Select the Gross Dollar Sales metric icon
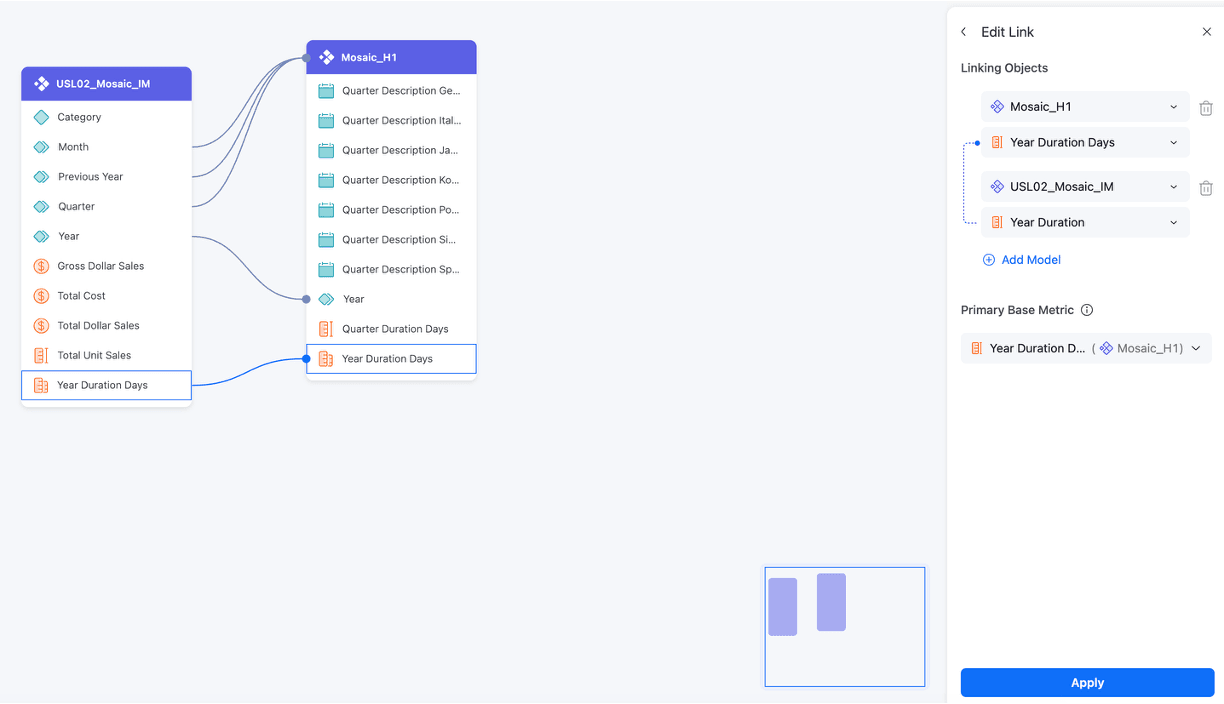1224x704 pixels. coord(41,266)
